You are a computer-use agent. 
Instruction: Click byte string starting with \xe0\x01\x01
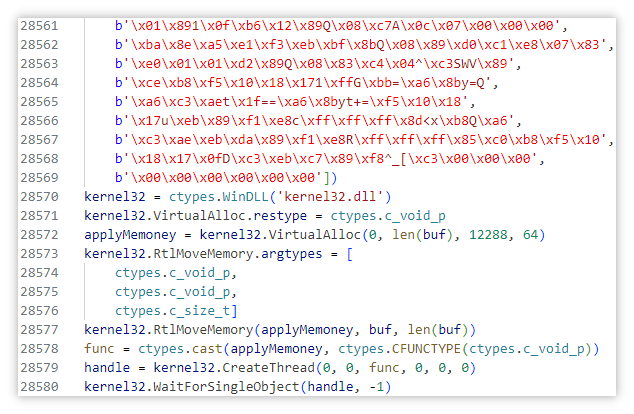click(314, 64)
